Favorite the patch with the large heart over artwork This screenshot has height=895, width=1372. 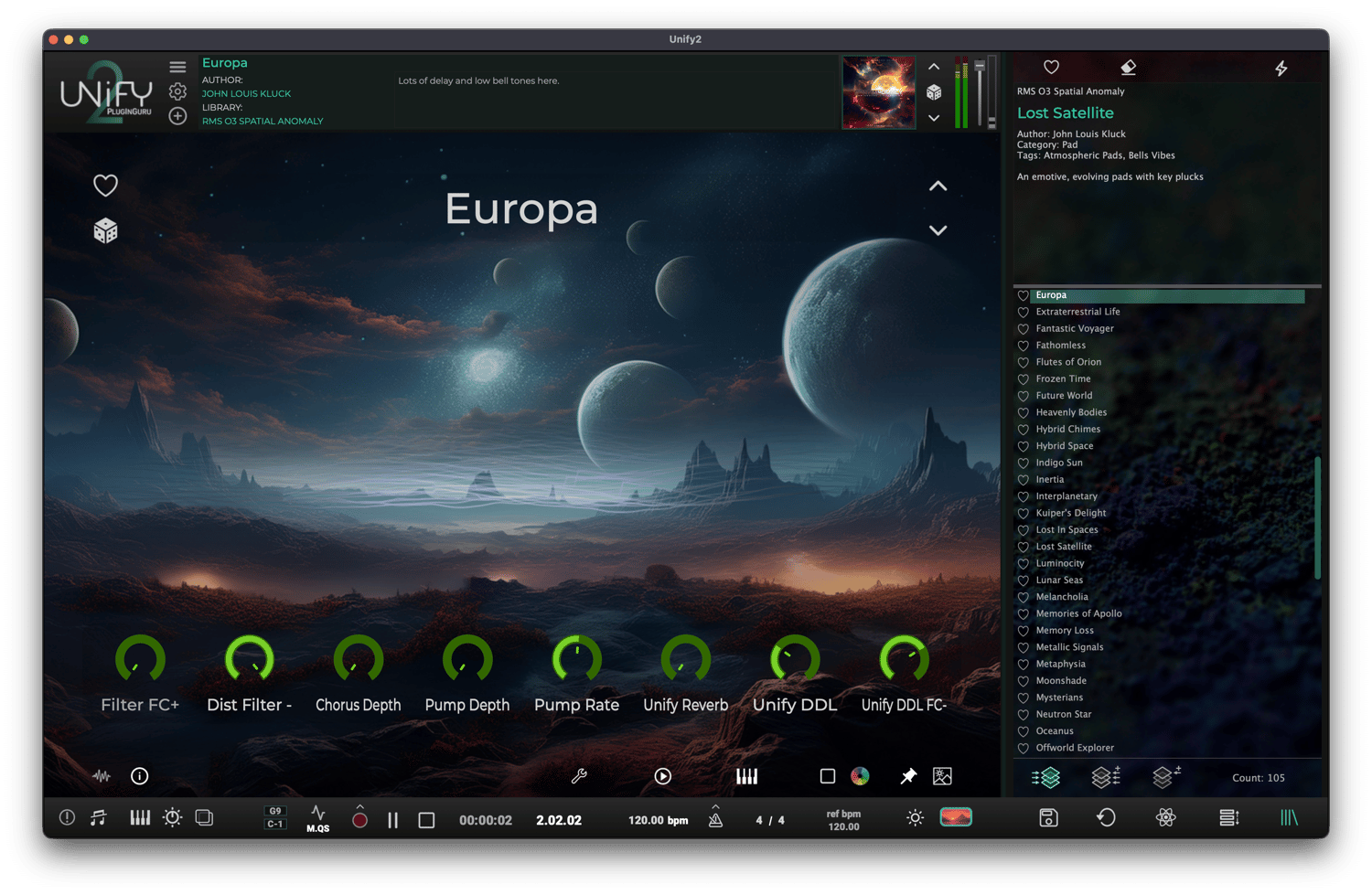tap(105, 186)
